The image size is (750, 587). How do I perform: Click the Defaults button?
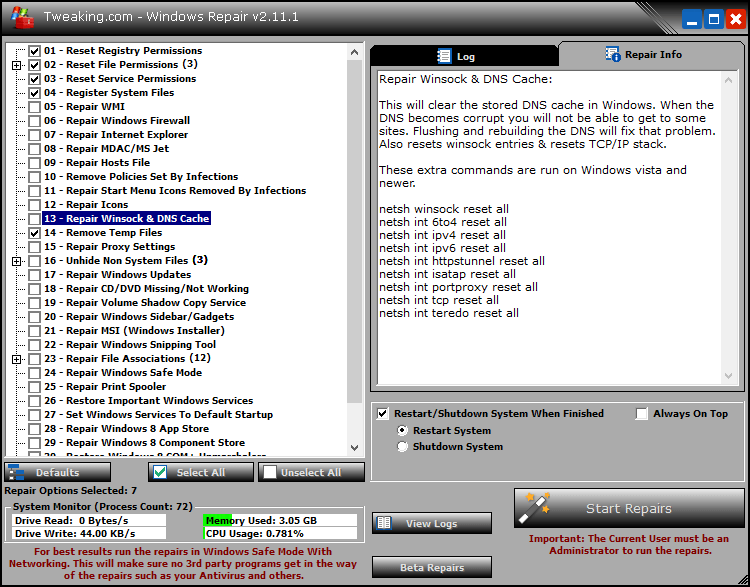(57, 472)
